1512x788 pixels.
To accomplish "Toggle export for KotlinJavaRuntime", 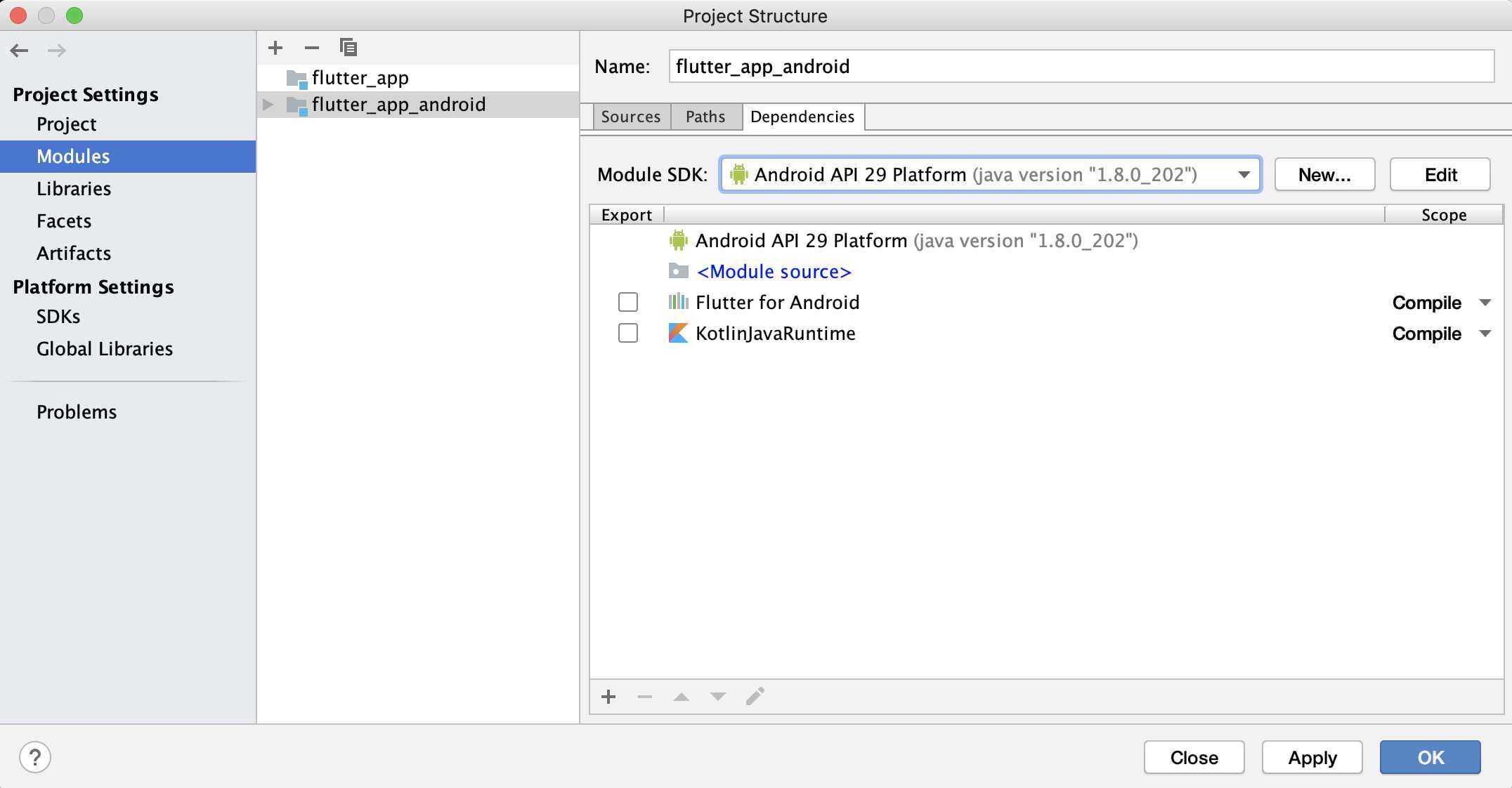I will point(628,333).
